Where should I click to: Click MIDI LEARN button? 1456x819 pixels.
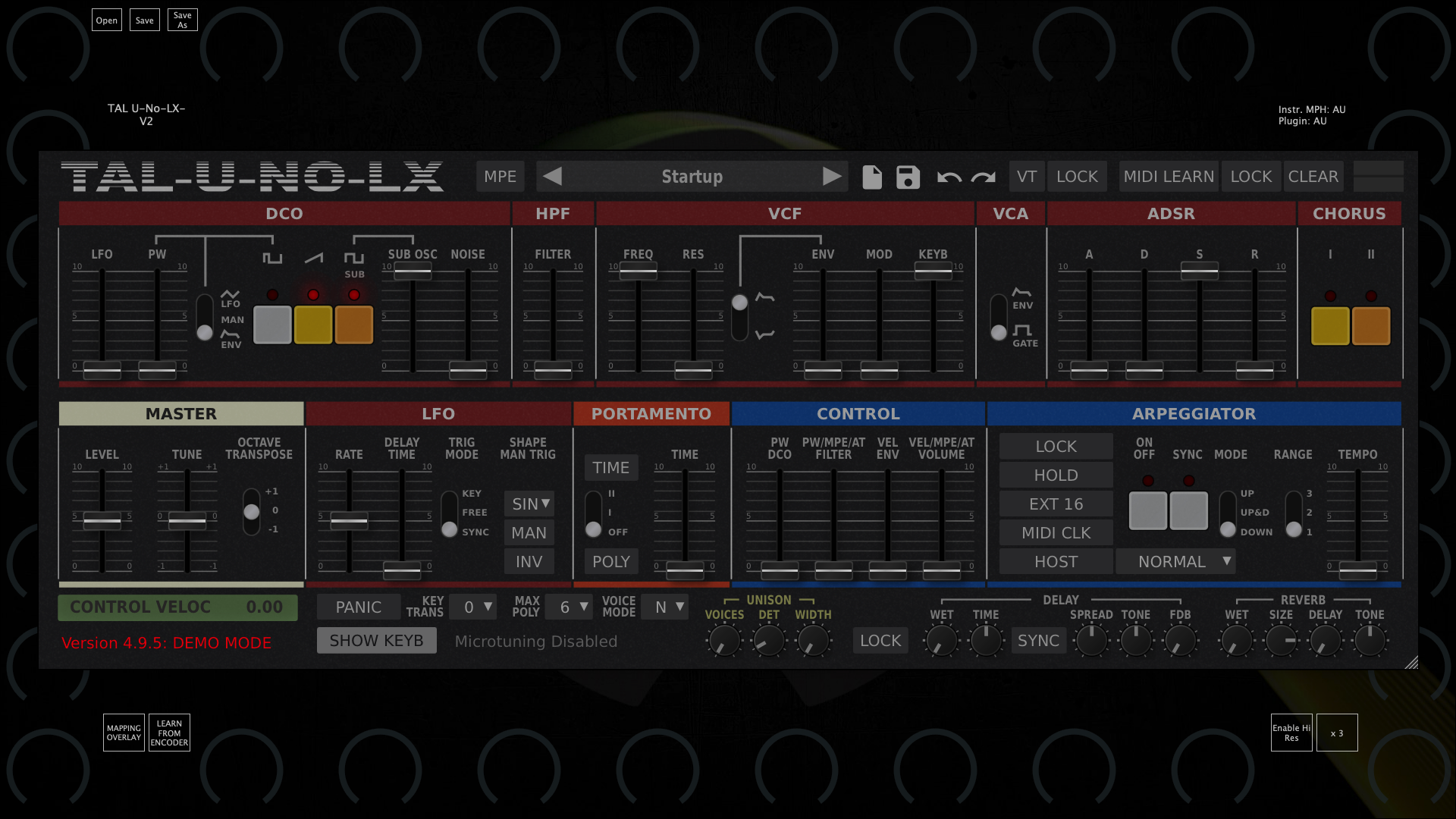1169,177
